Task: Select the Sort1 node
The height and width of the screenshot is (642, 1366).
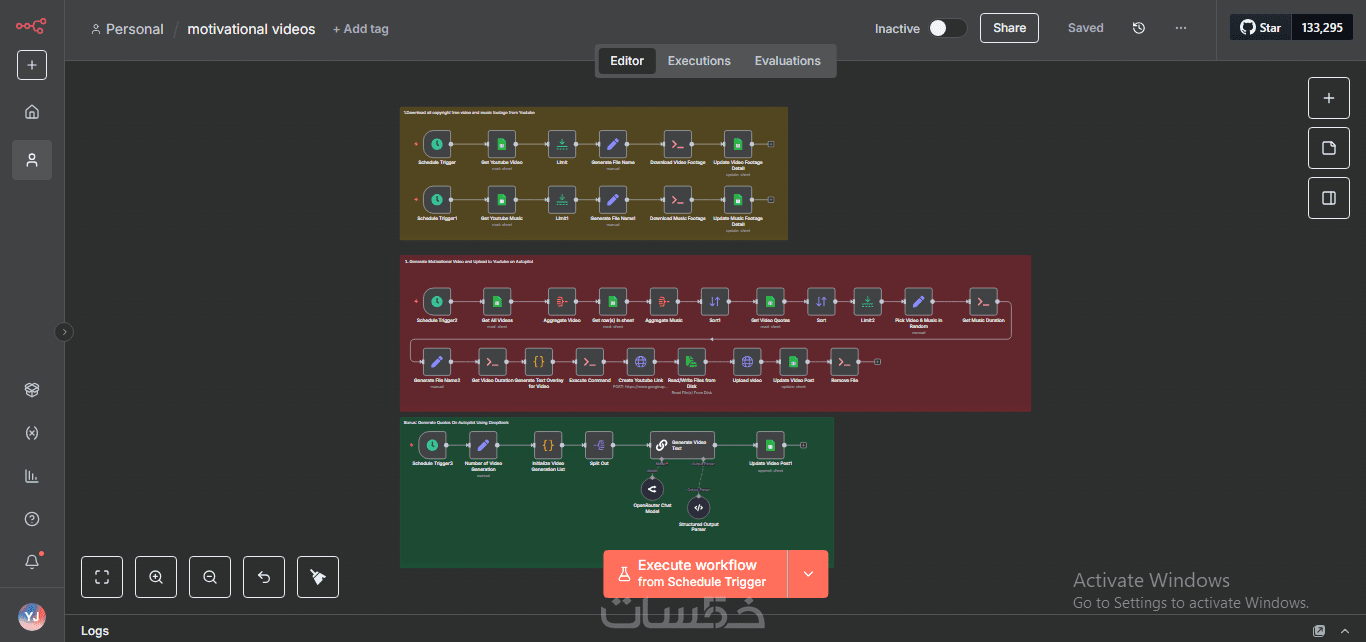Action: click(x=715, y=301)
